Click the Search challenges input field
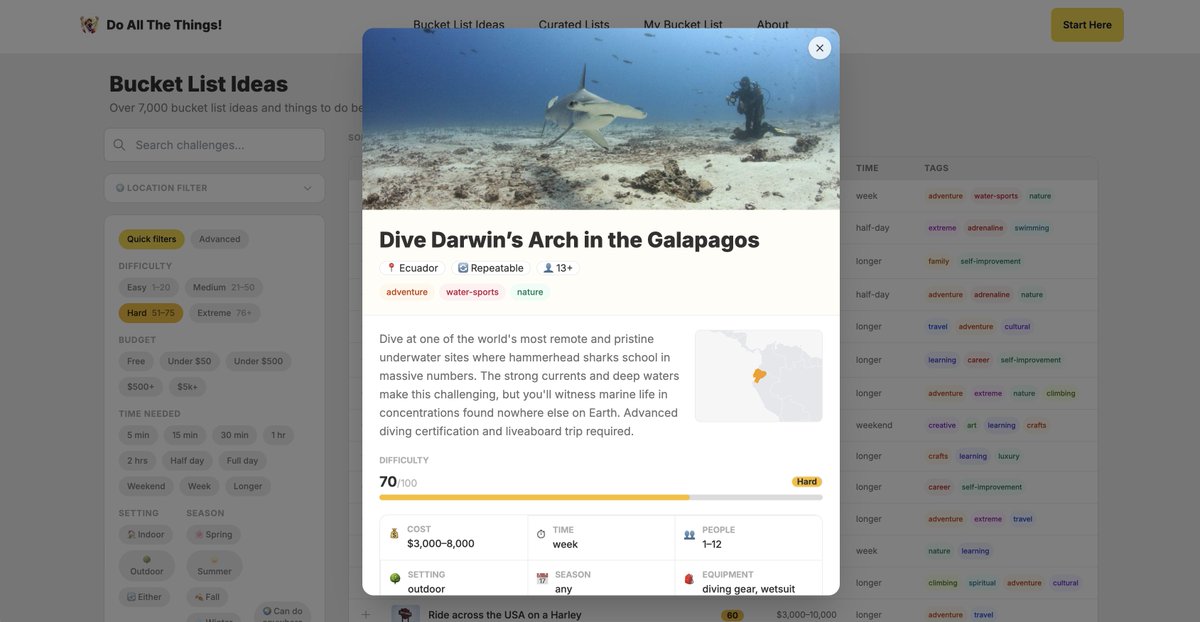The width and height of the screenshot is (1200, 622). coord(215,145)
